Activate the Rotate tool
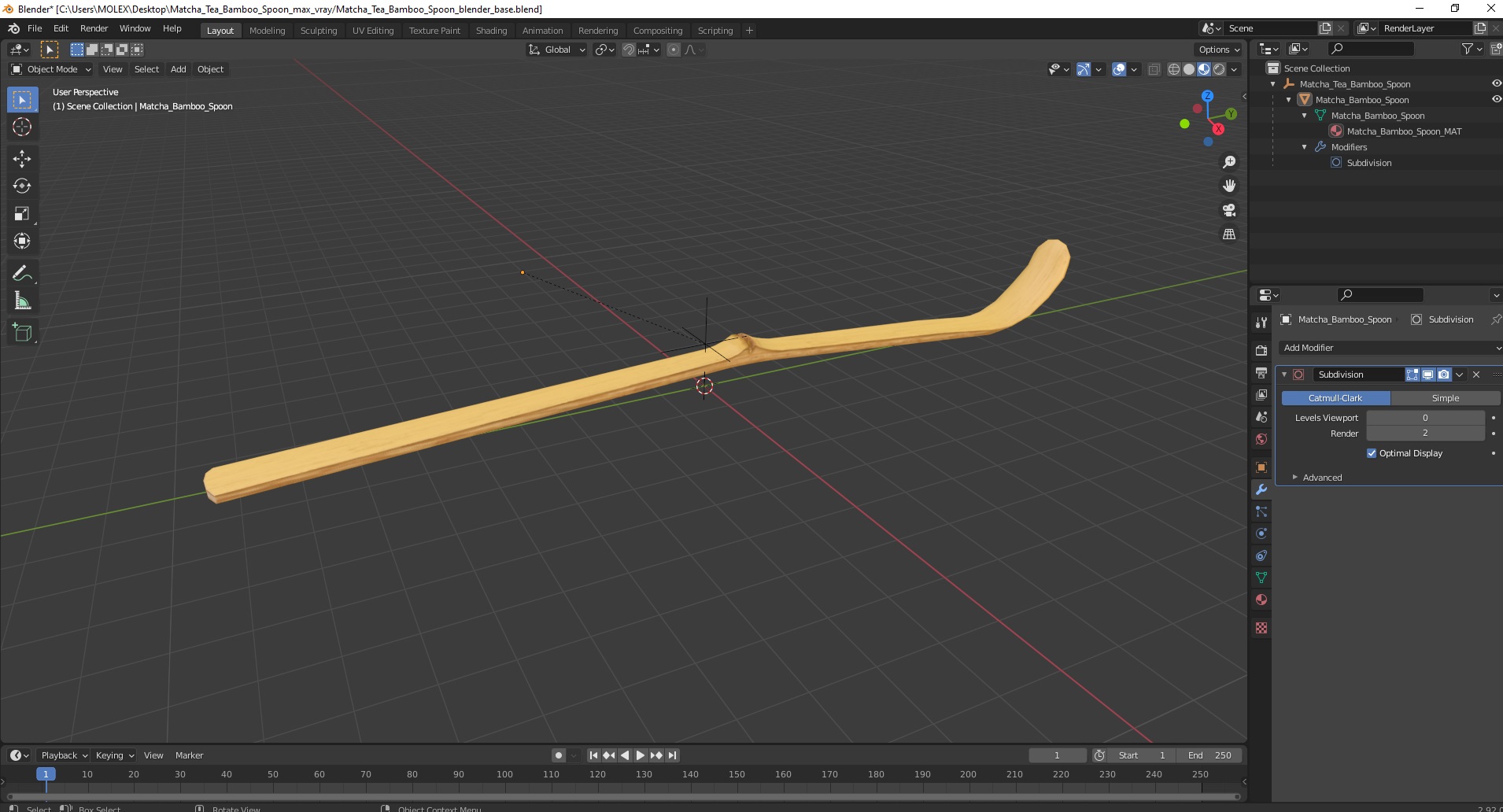The width and height of the screenshot is (1503, 812). tap(22, 186)
